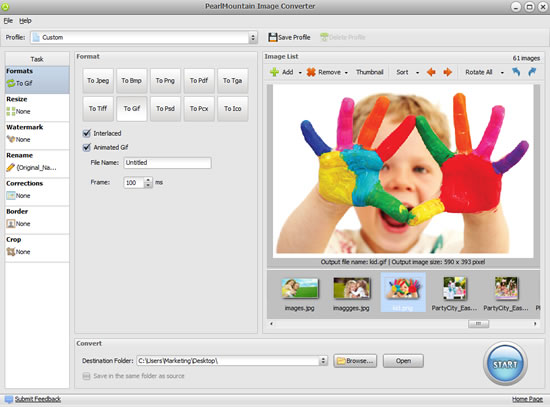Select the images.jpg thumbnail

[x=300, y=293]
